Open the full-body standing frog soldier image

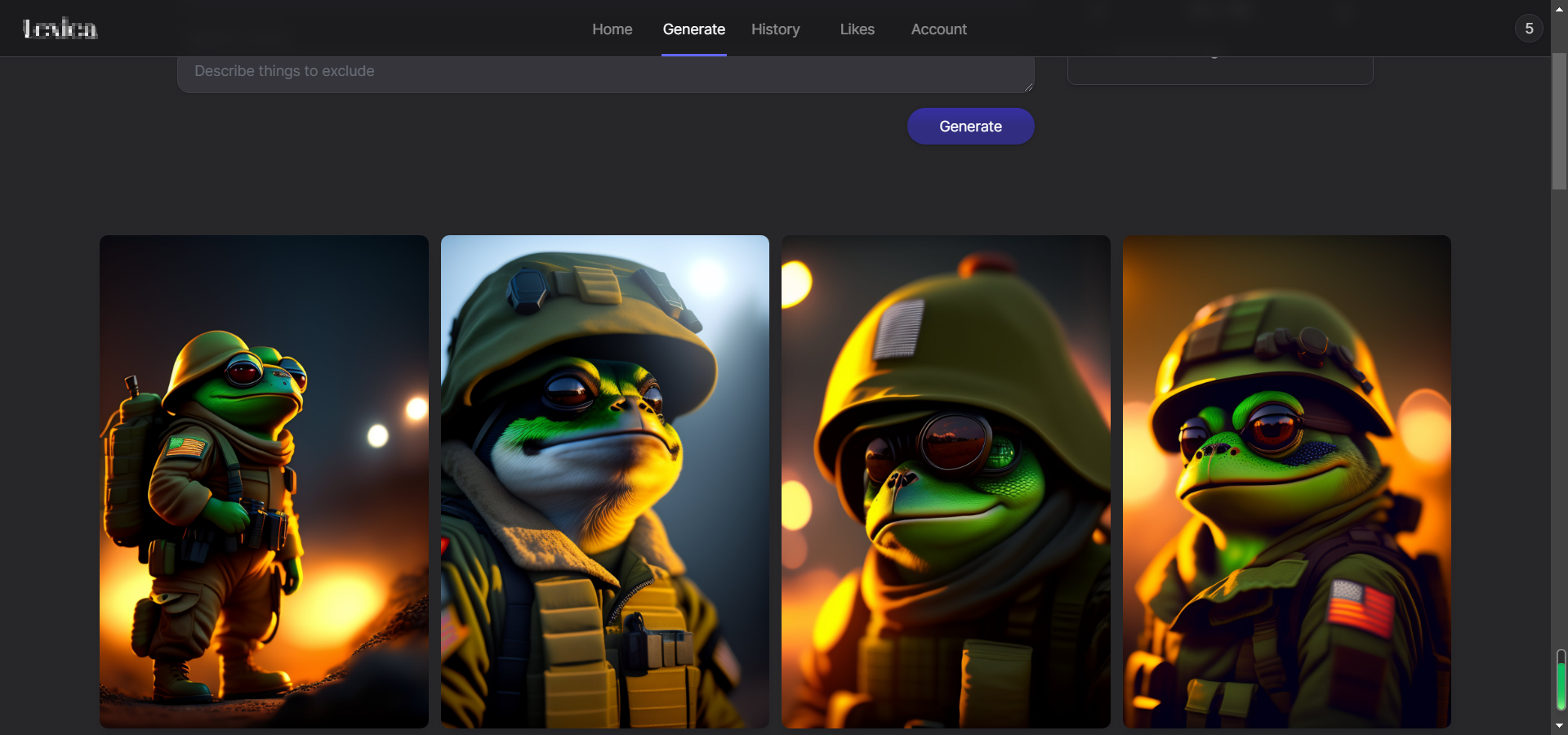(264, 482)
